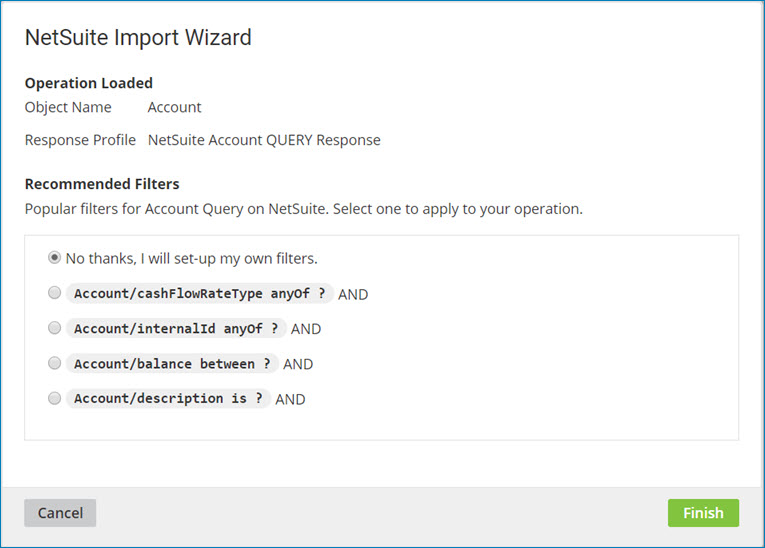Click the 'Popular filters for Account Query' description
The width and height of the screenshot is (765, 548).
pyautogui.click(x=303, y=209)
